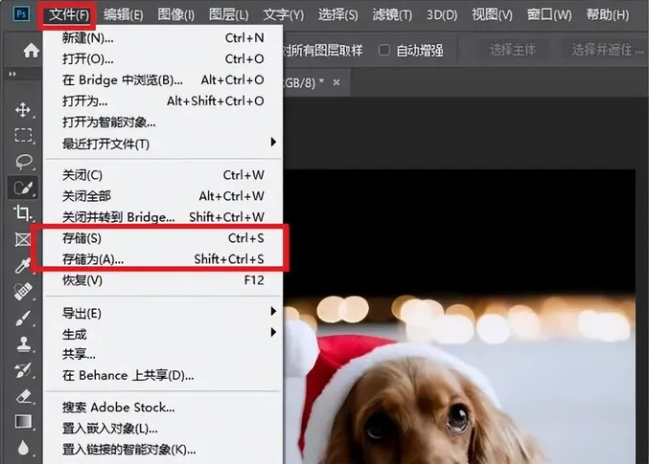Viewport: 649px width, 465px height.
Task: Select the Crop tool
Action: click(x=22, y=213)
